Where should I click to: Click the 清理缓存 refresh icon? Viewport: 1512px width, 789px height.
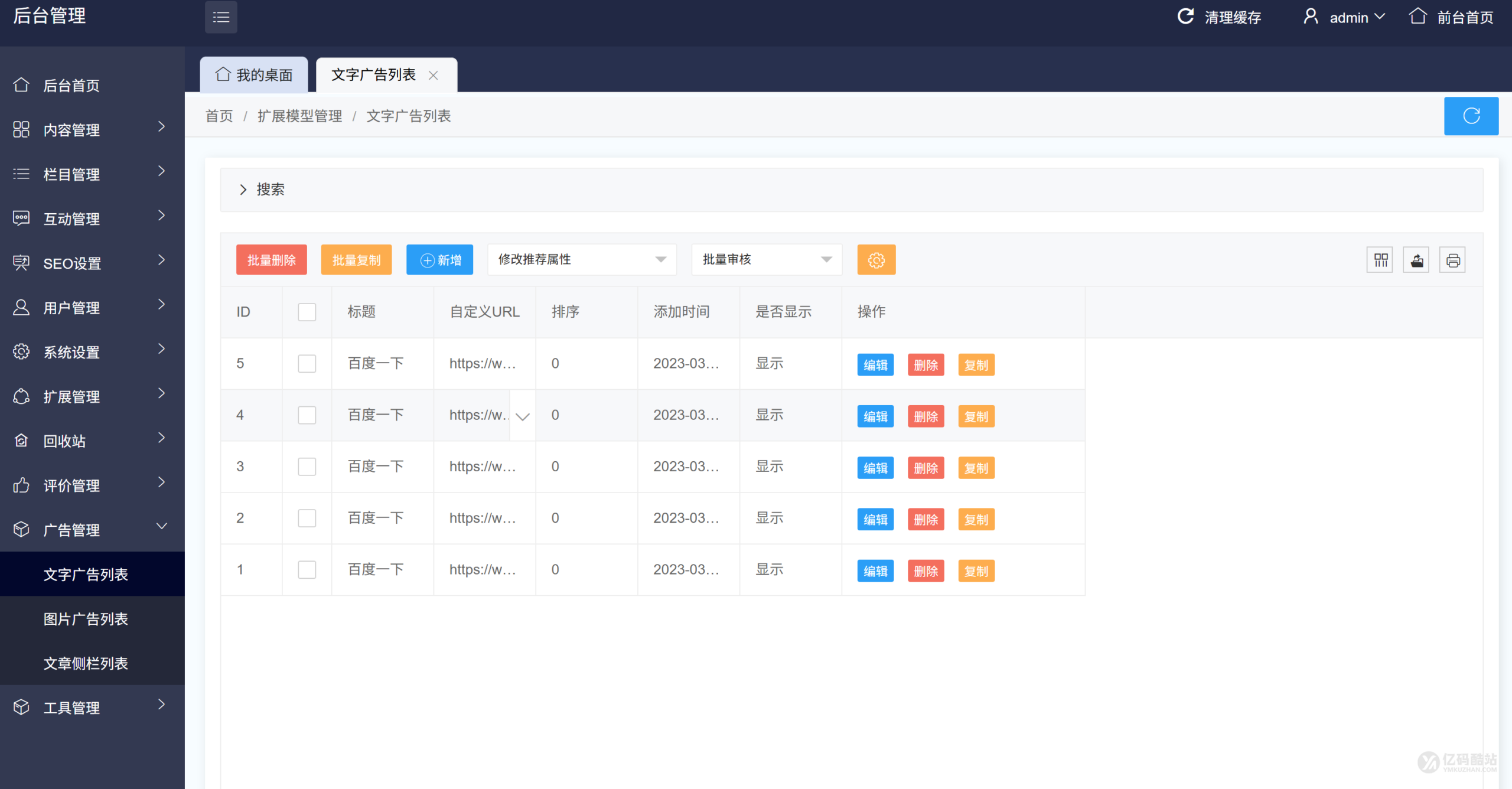pos(1186,17)
